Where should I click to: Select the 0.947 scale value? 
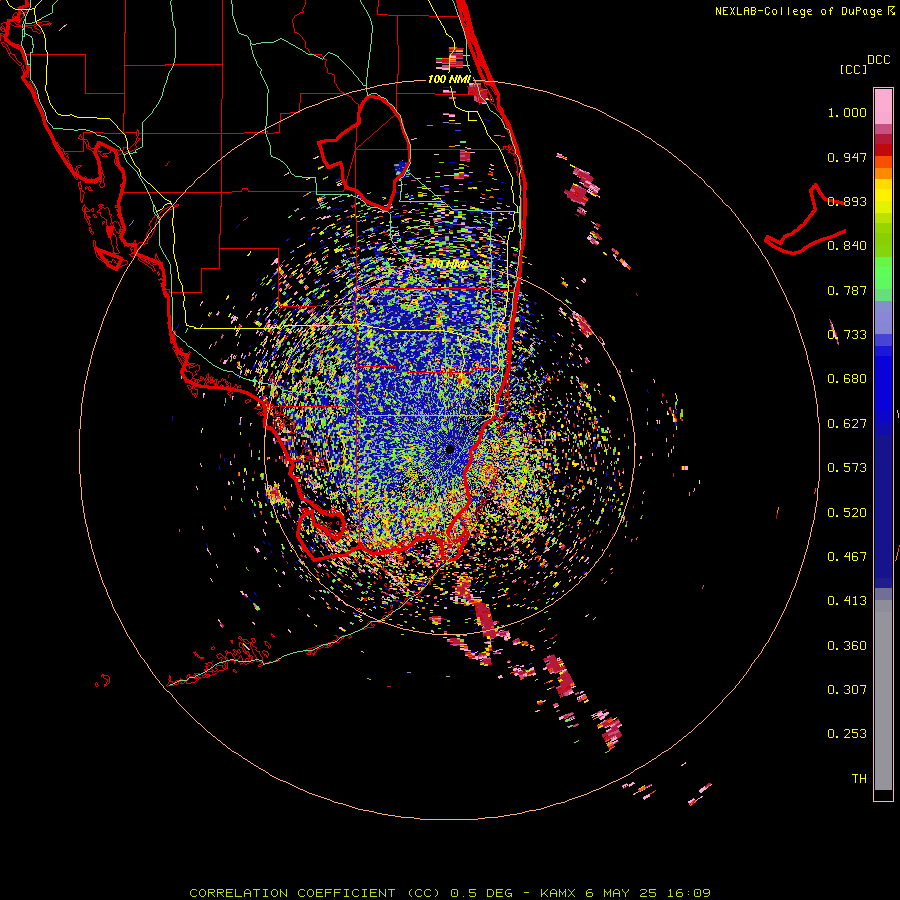click(x=847, y=157)
